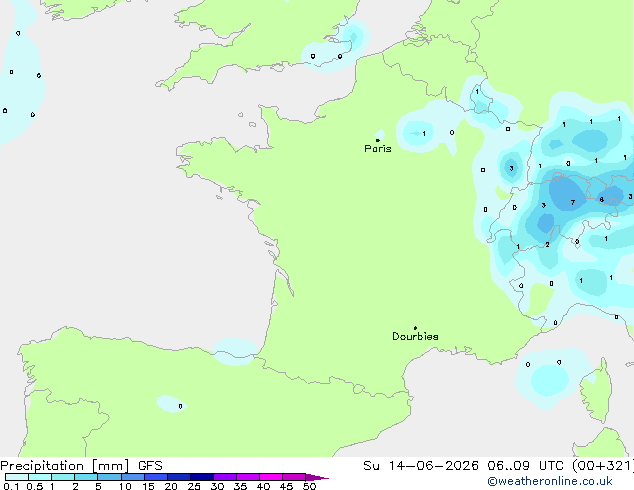The width and height of the screenshot is (634, 490).
Task: Click the 40–45 mm magenta legend box
Action: pyautogui.click(x=271, y=477)
